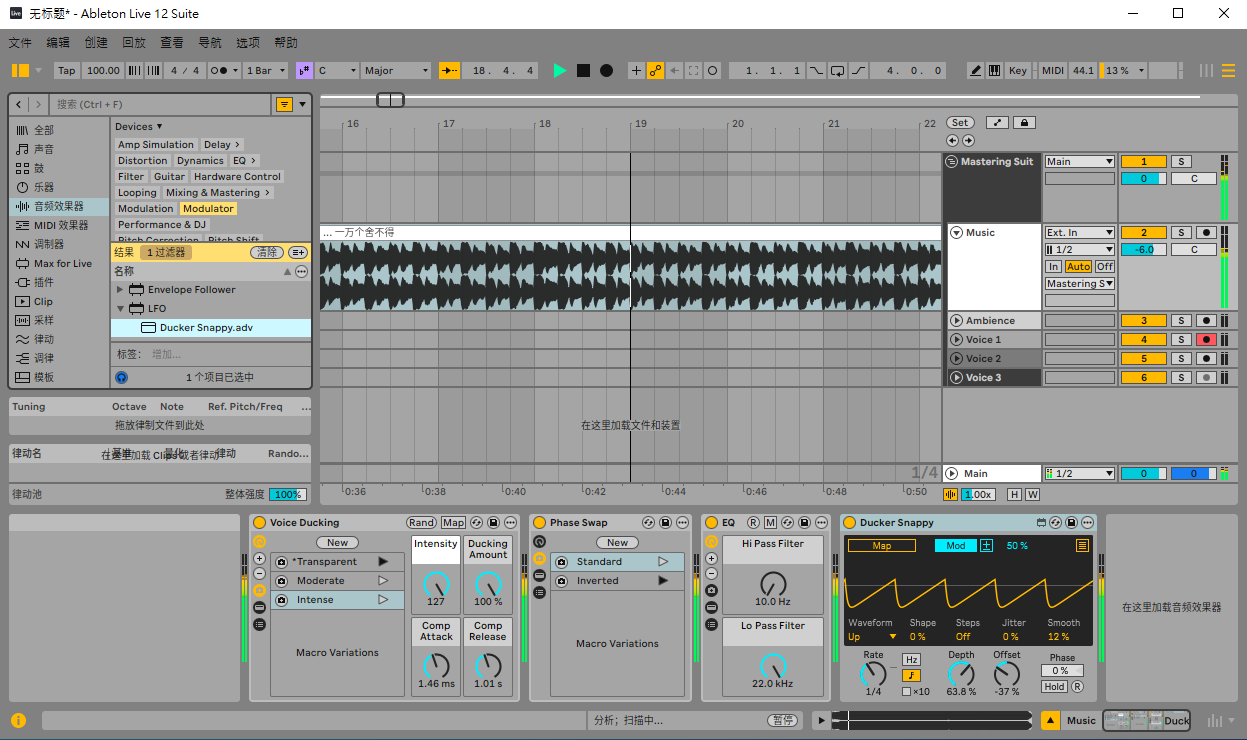1247x740 pixels.
Task: Click the optimize arrangement width/height icon beside Set
Action: [997, 123]
